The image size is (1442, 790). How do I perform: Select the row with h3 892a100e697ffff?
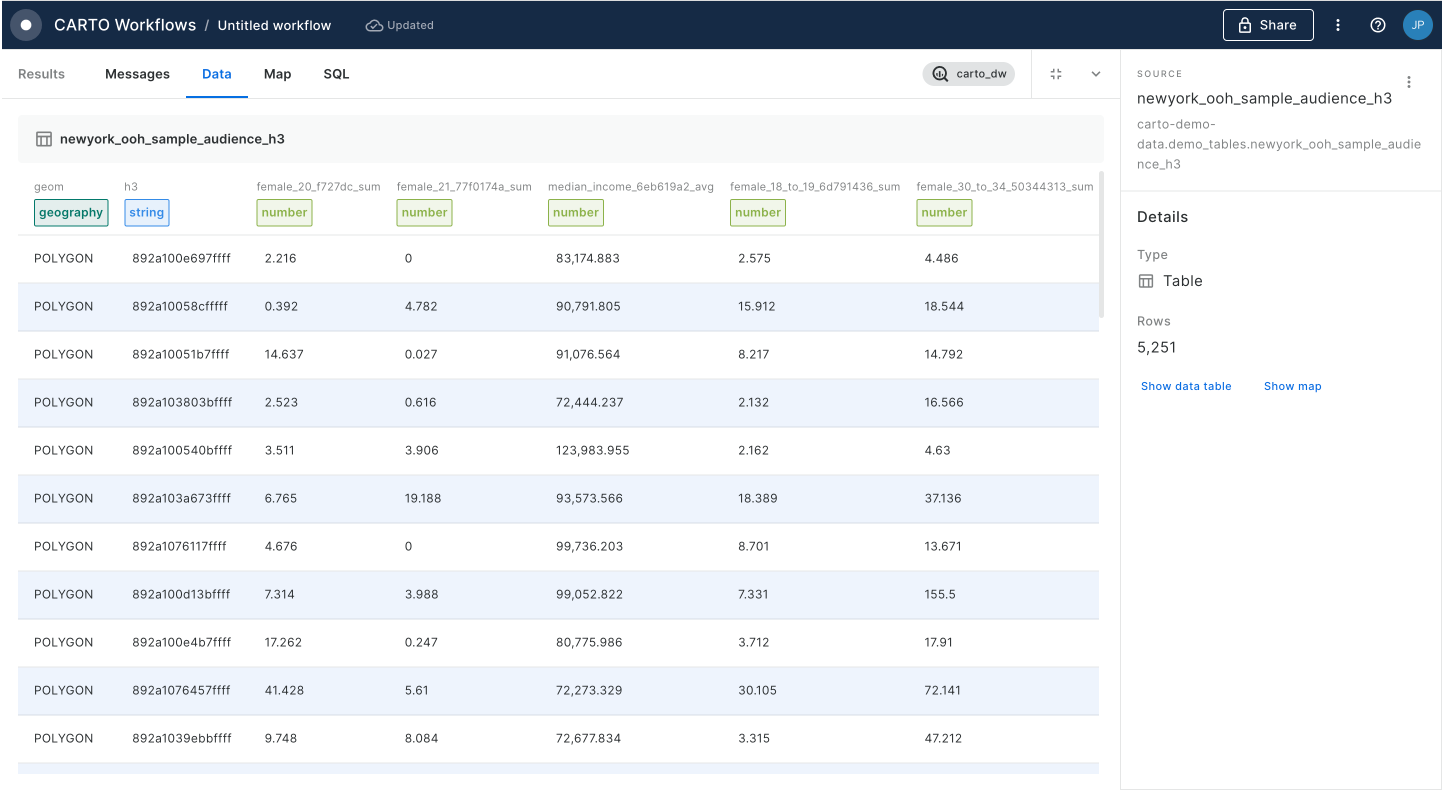181,258
